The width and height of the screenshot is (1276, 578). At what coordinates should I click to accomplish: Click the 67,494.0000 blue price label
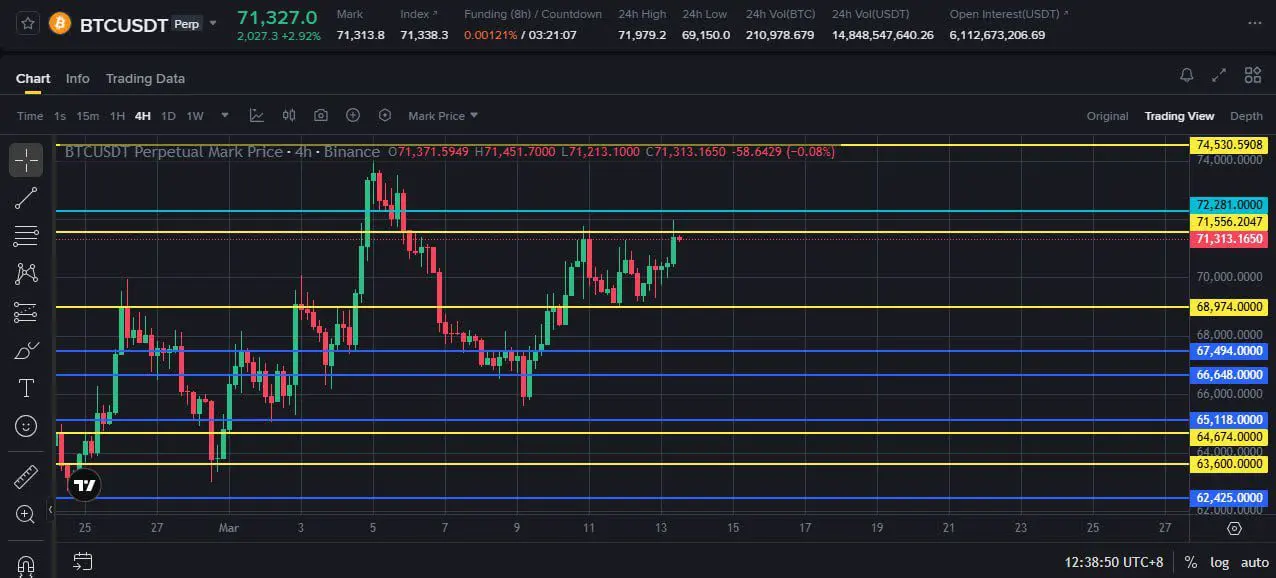pos(1229,351)
